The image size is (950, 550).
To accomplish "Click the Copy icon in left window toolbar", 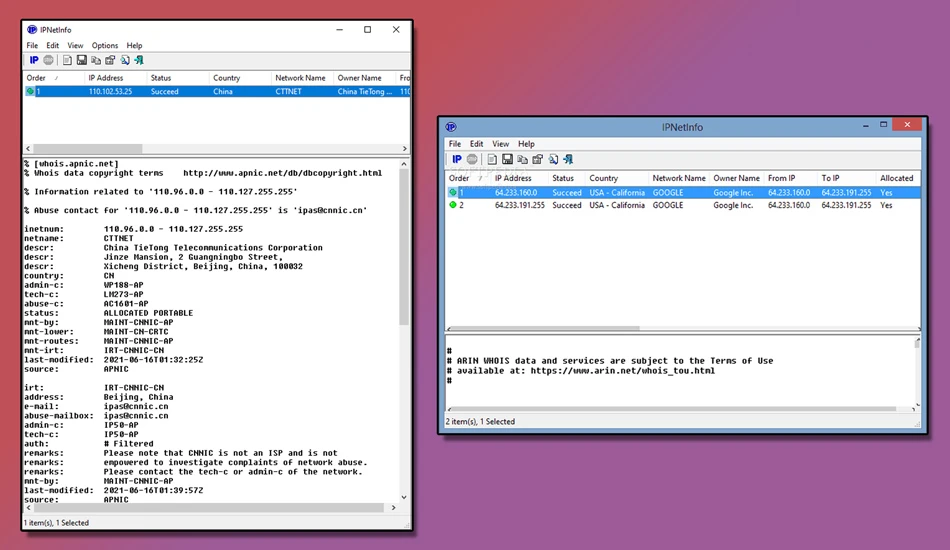I will coord(96,60).
